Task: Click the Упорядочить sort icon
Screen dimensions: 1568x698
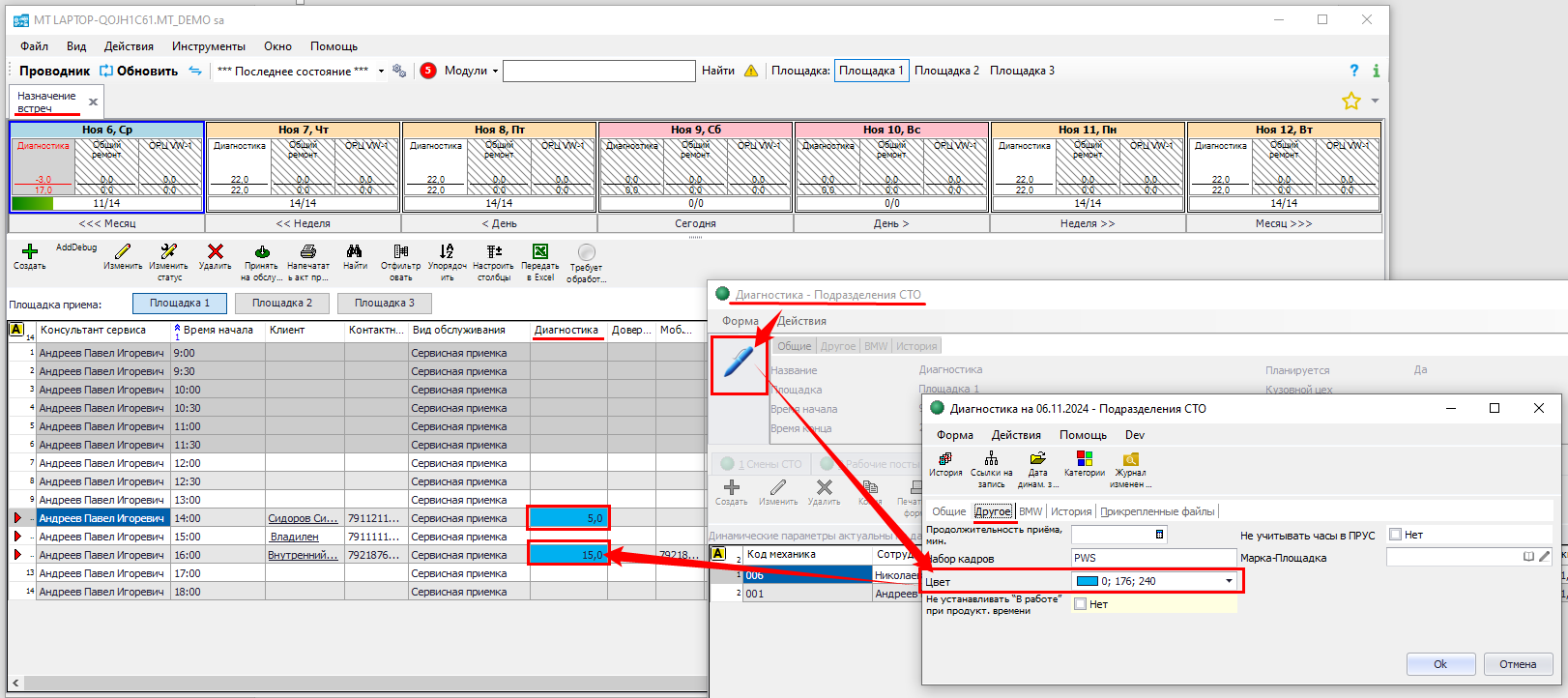Action: pyautogui.click(x=447, y=252)
